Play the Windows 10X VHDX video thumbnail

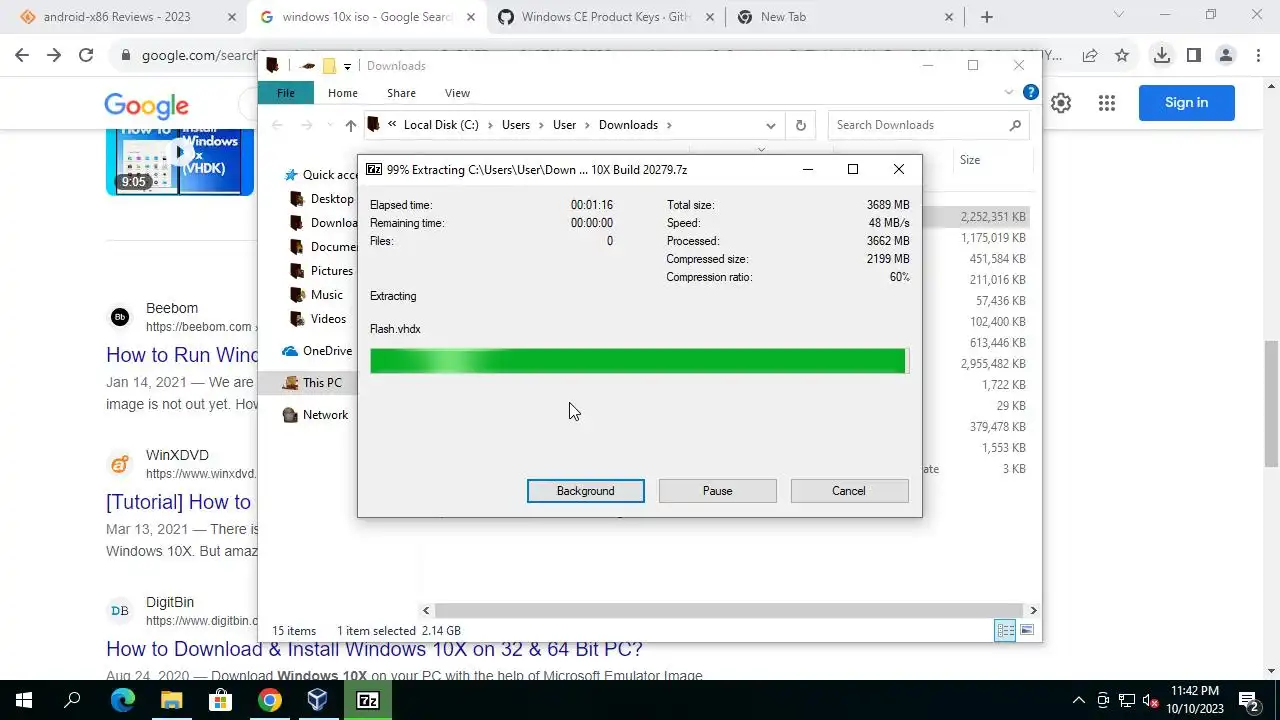[180, 155]
